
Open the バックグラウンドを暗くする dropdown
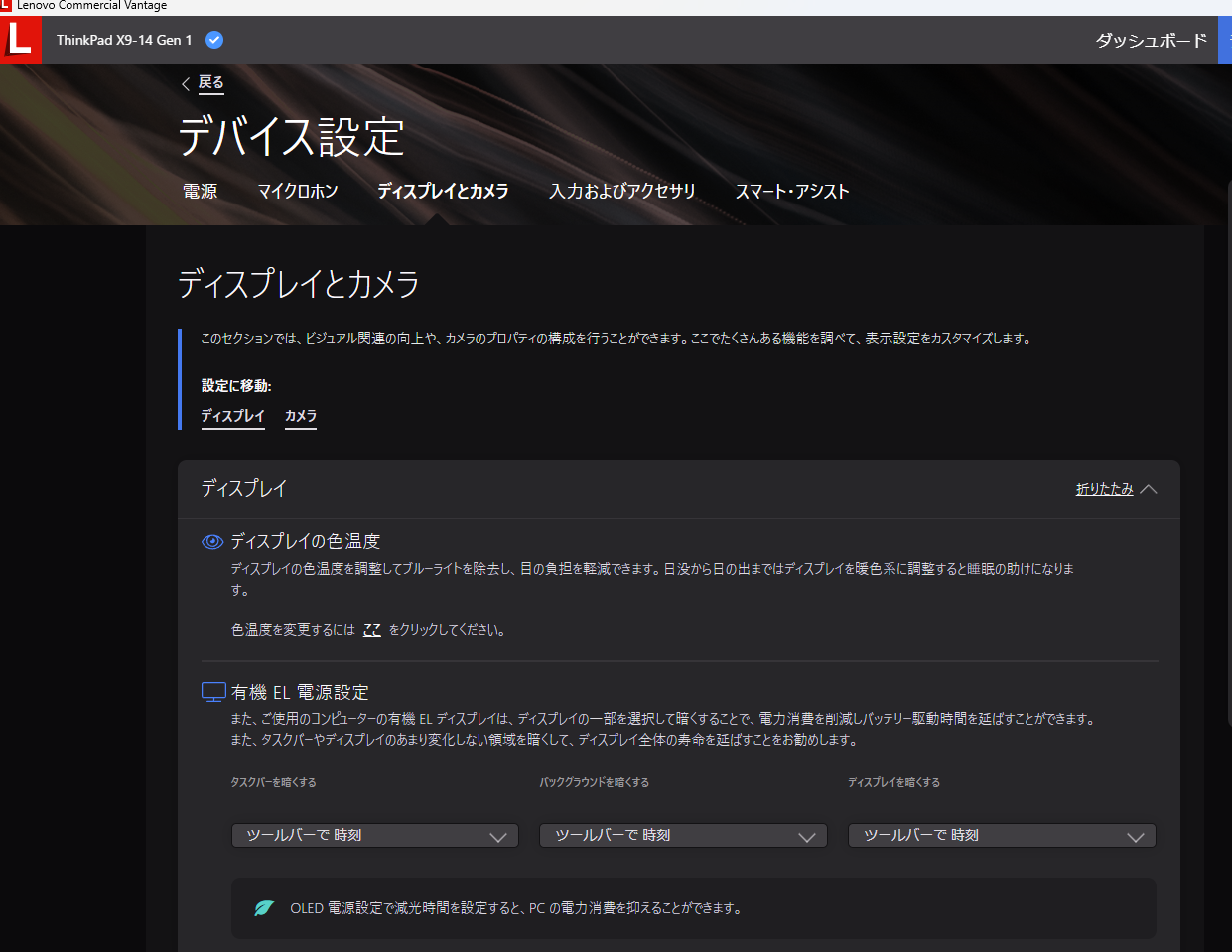[683, 835]
